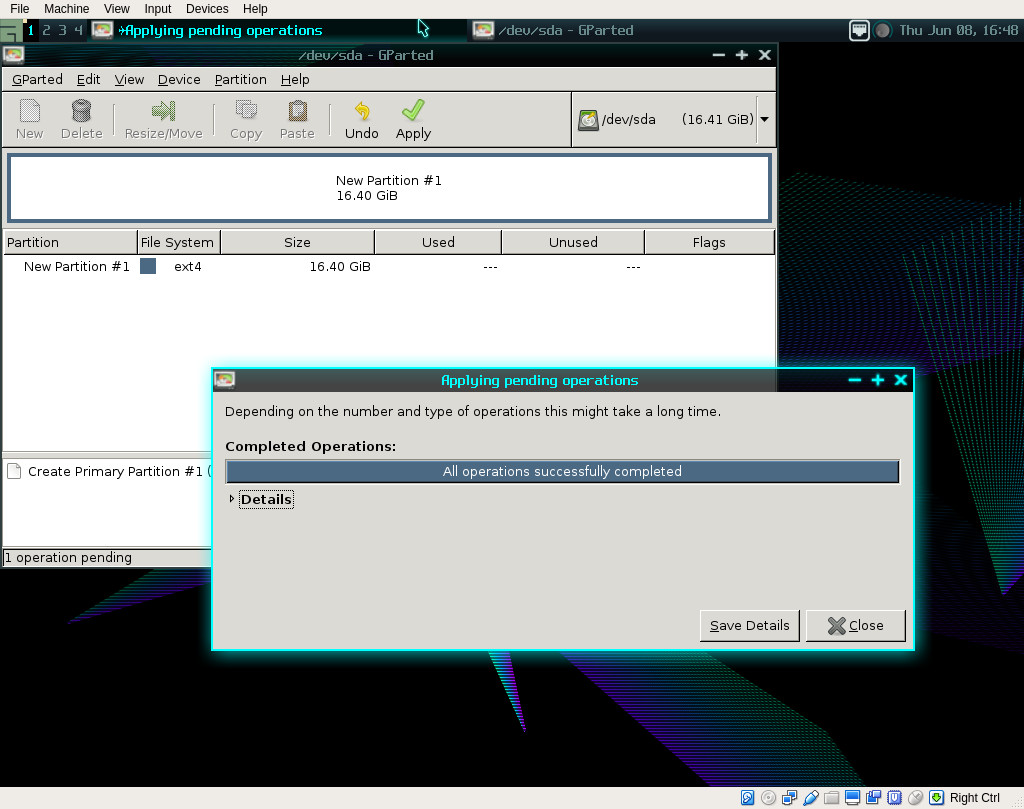Click the network icon in top panel
1024x809 pixels.
(x=859, y=30)
